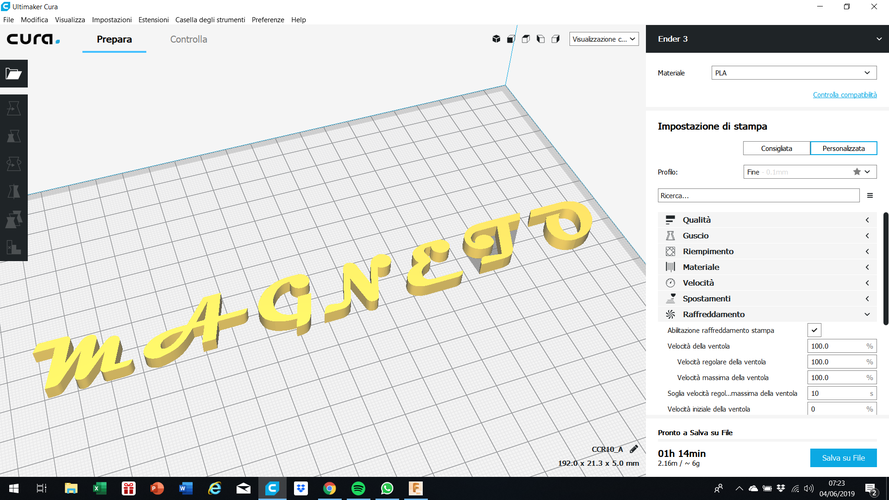The image size is (889, 500).
Task: Open the Profilo Fine dropdown
Action: tap(810, 172)
